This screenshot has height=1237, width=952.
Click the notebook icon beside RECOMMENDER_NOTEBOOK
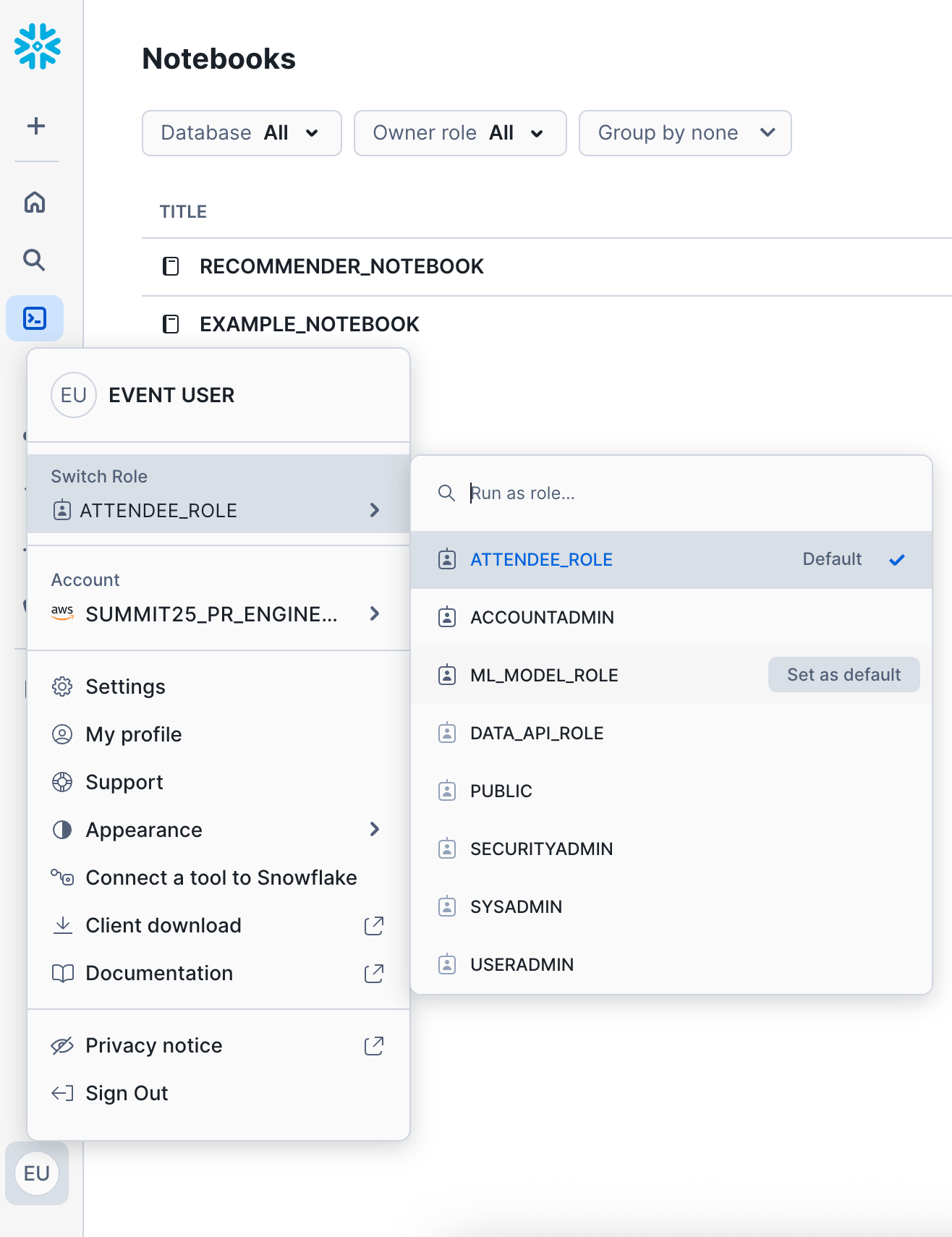[171, 266]
